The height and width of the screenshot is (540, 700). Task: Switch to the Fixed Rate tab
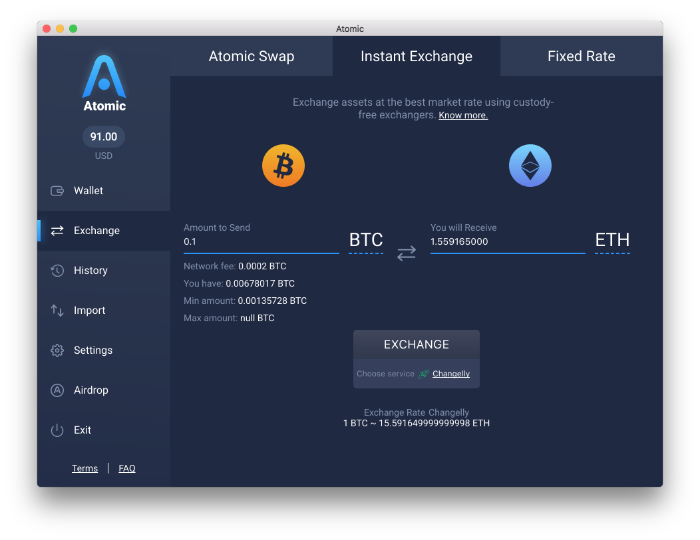pyautogui.click(x=581, y=56)
